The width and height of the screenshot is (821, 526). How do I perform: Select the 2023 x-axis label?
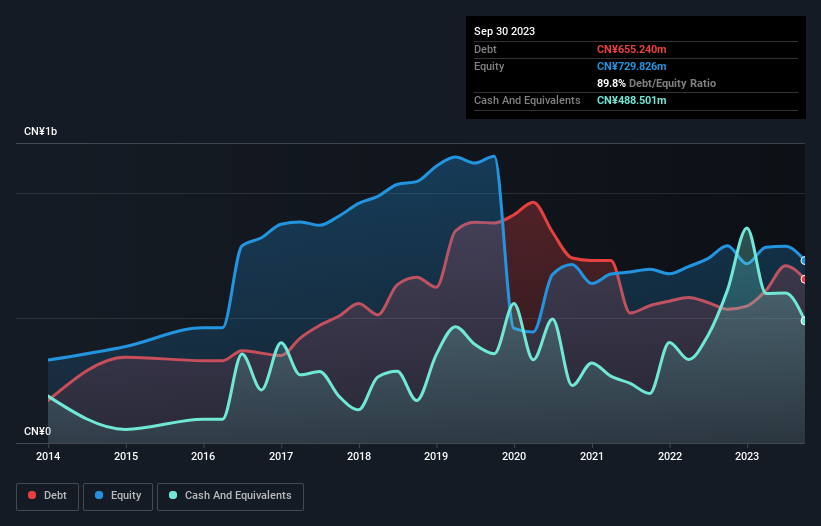click(747, 456)
